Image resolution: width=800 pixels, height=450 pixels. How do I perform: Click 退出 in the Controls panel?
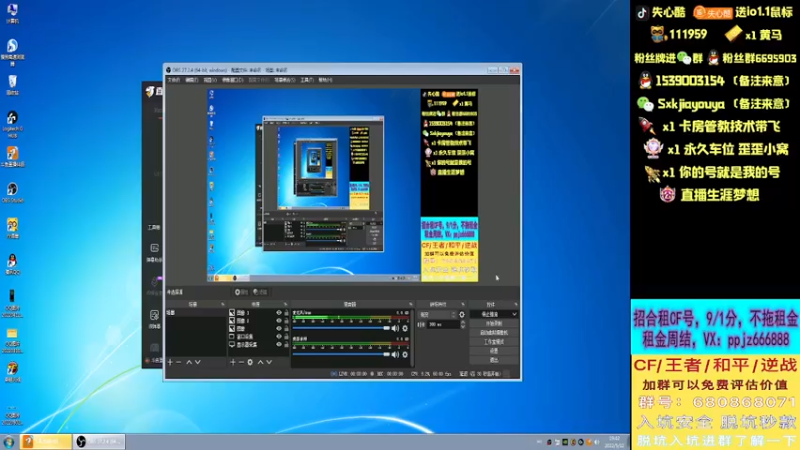[494, 360]
